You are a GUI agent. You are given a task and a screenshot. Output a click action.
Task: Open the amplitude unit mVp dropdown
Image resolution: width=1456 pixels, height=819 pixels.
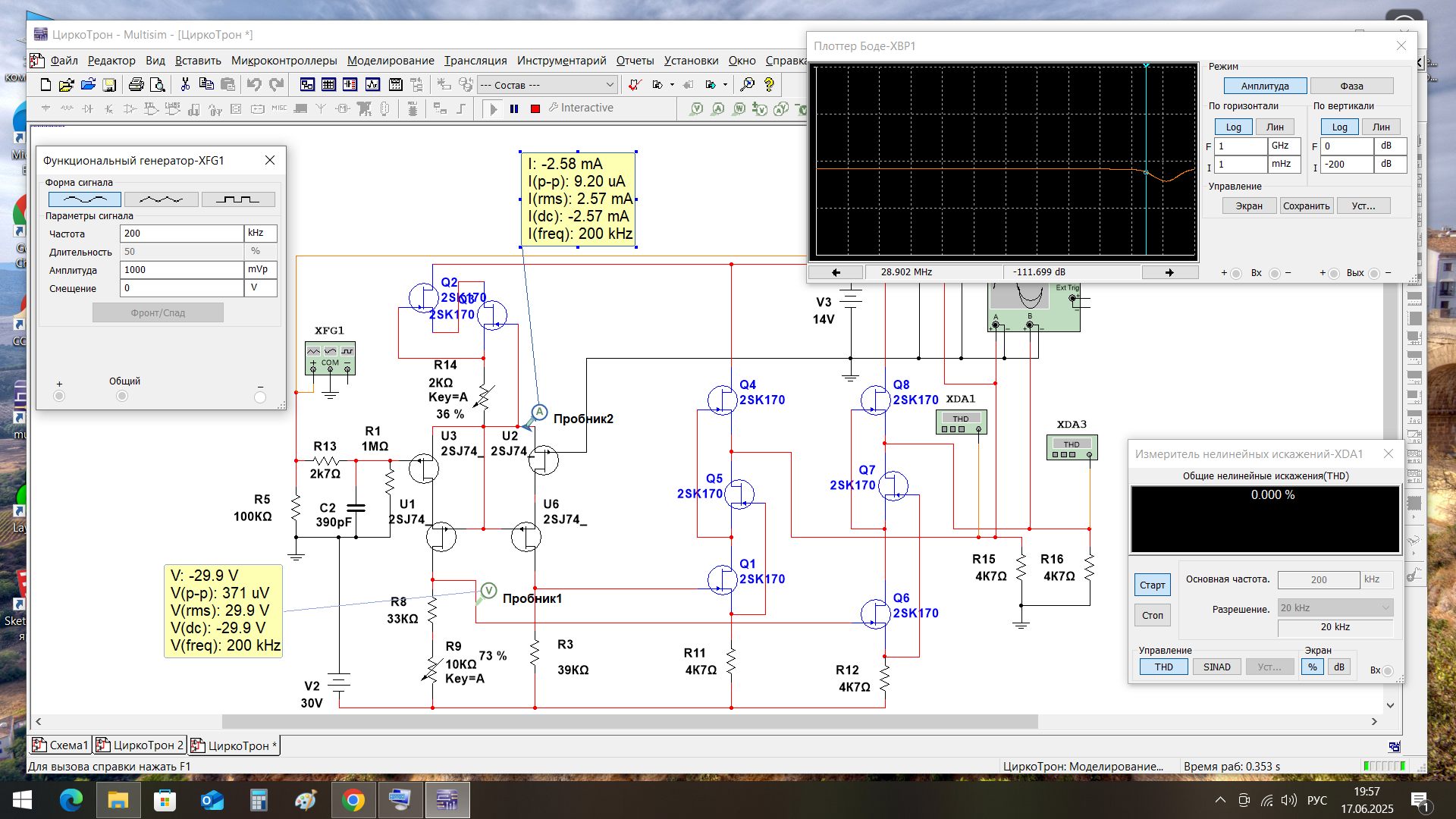pos(260,270)
